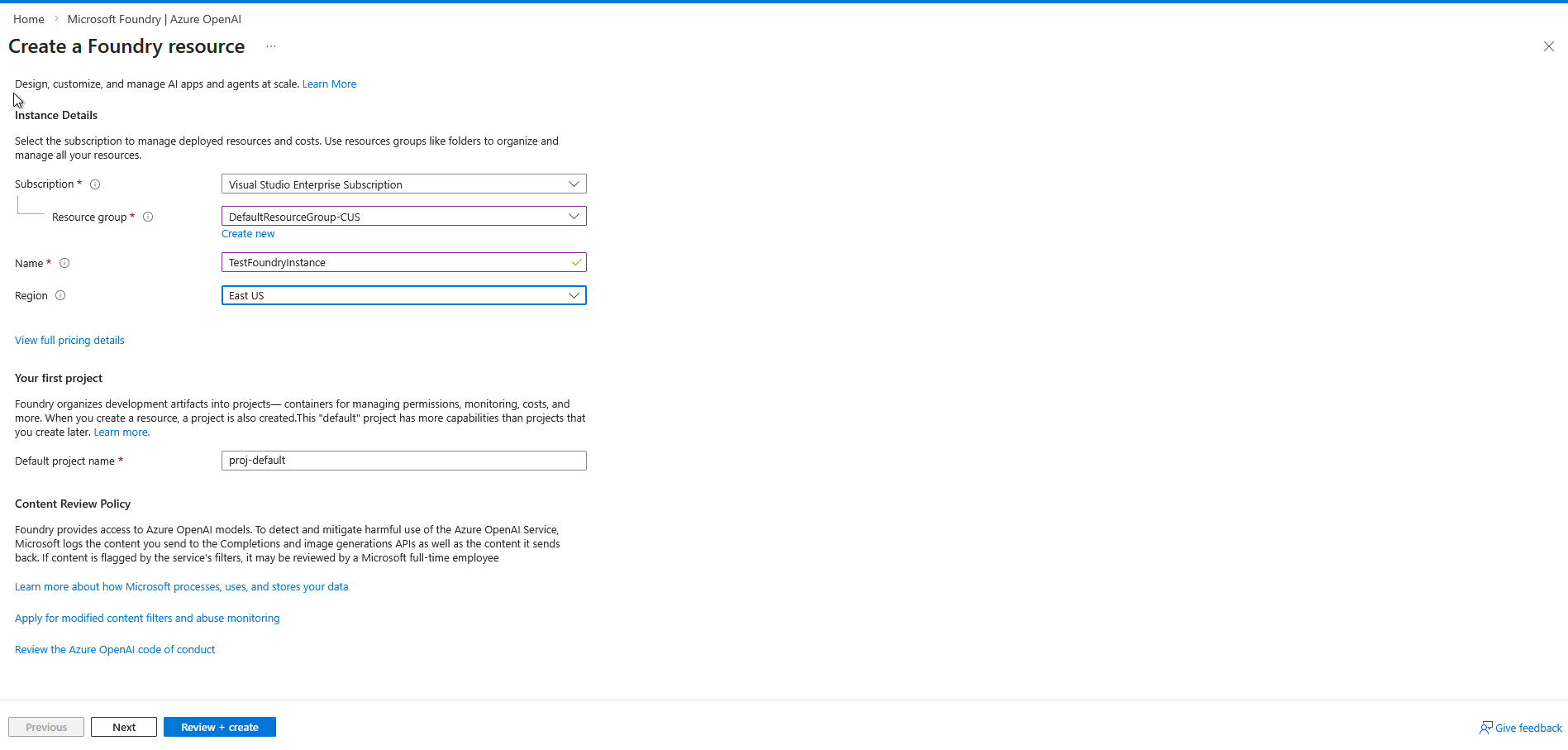Open the Region info icon
Screen dimensions: 1568x750
click(60, 295)
